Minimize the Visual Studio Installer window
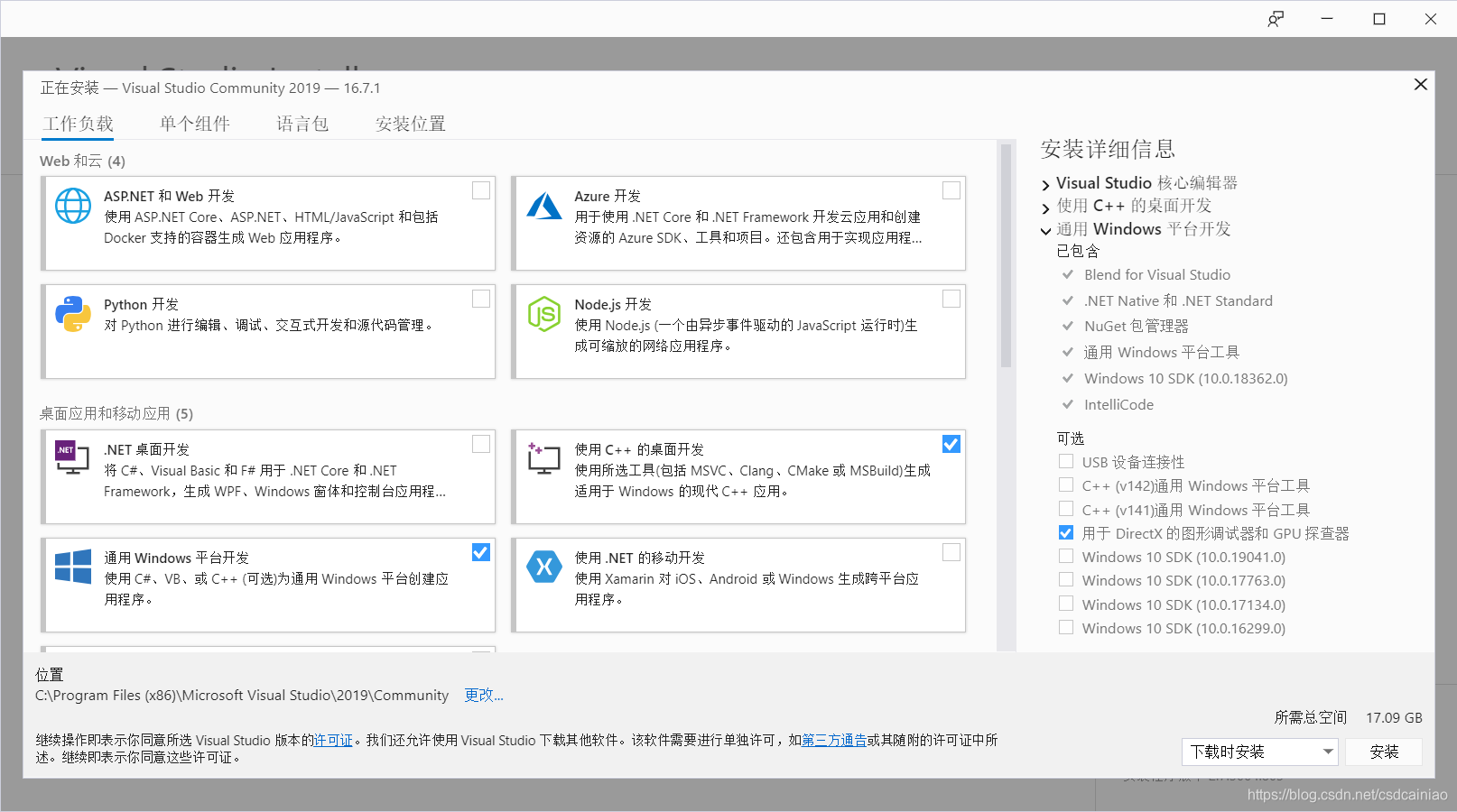 pos(1327,19)
